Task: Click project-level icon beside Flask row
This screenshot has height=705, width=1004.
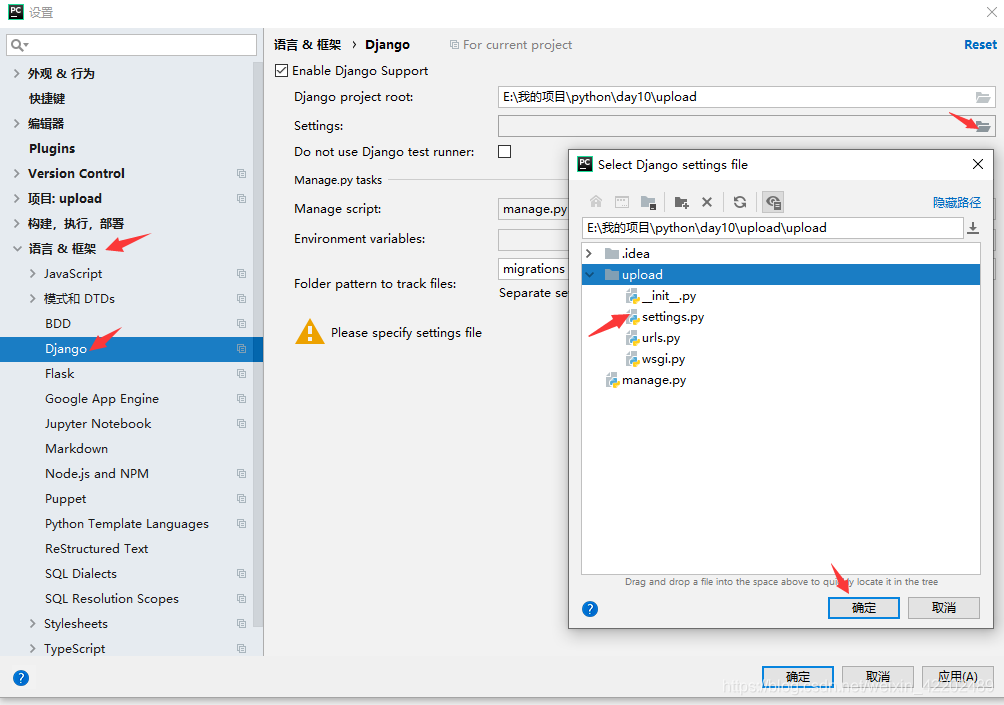Action: (x=241, y=373)
